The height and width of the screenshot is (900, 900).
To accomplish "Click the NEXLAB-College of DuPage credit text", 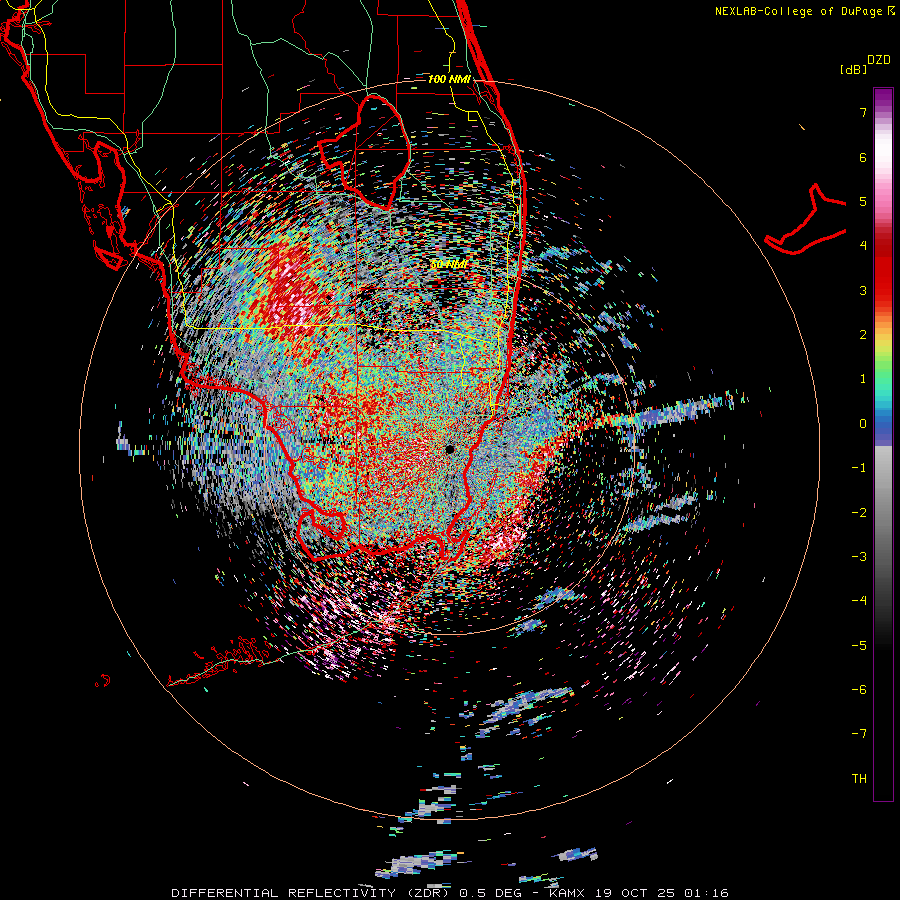I will tap(803, 11).
